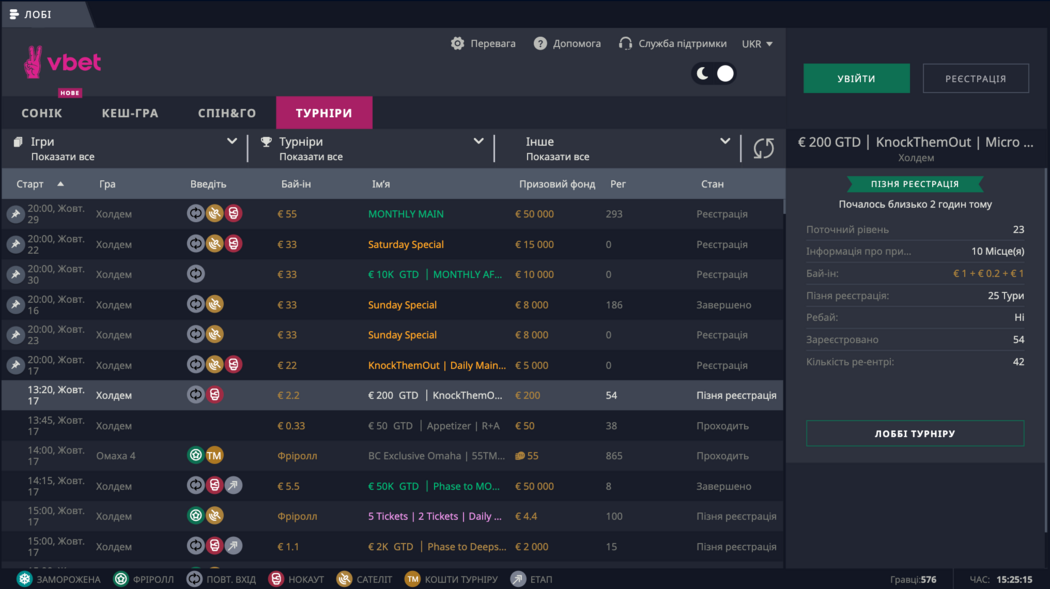Toggle pin for the KnockThemOut Daily Main tournament
This screenshot has width=1050, height=589.
(x=15, y=365)
